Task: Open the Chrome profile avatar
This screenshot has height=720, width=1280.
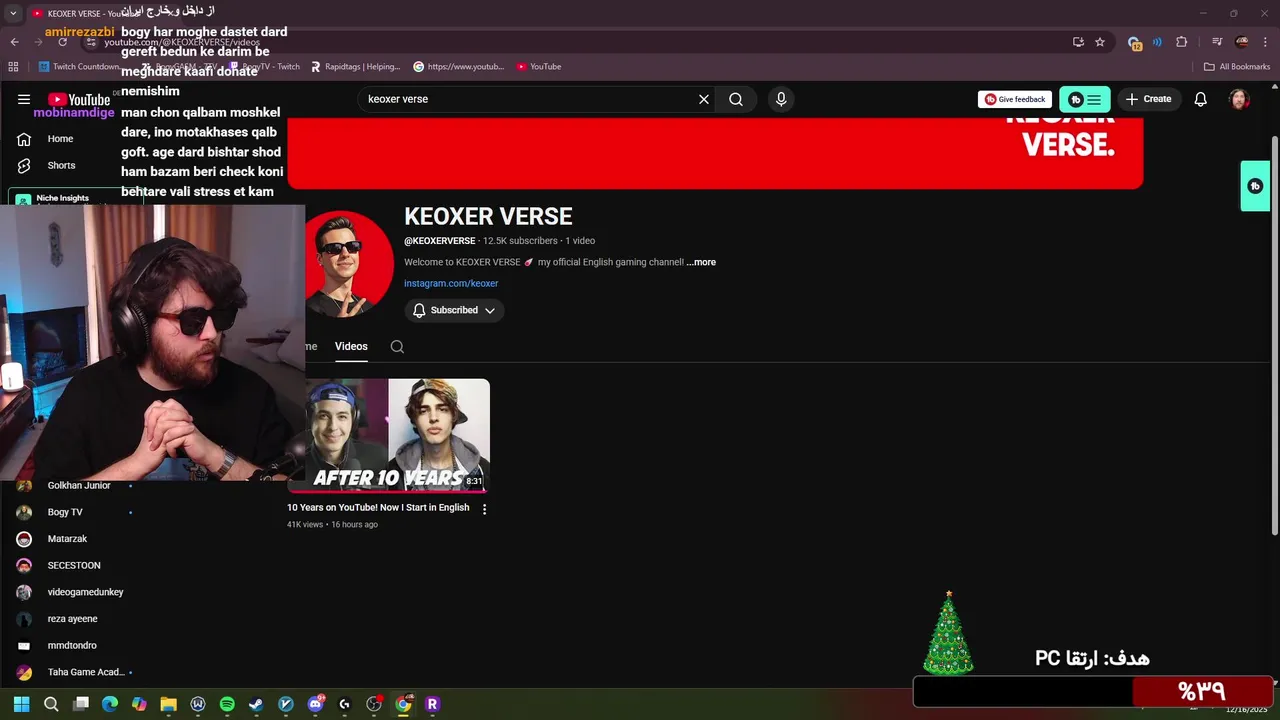Action: coord(1242,42)
